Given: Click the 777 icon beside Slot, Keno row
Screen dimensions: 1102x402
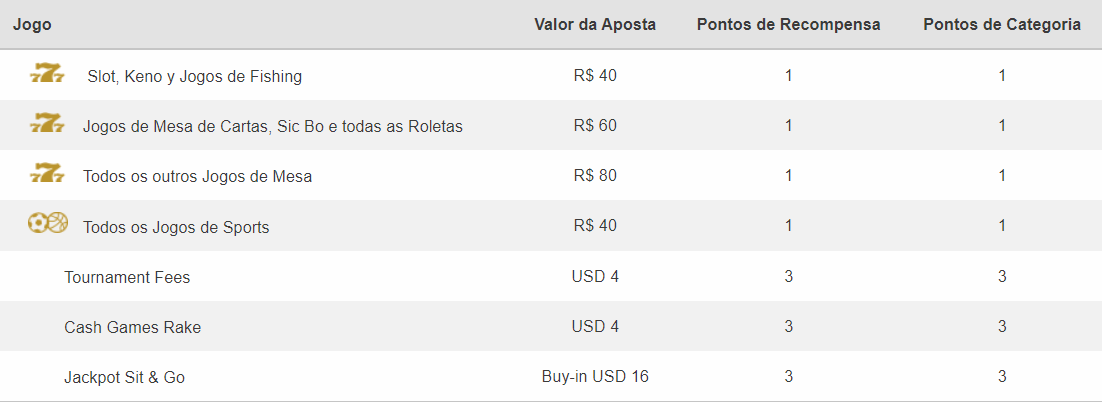Looking at the screenshot, I should tap(47, 72).
